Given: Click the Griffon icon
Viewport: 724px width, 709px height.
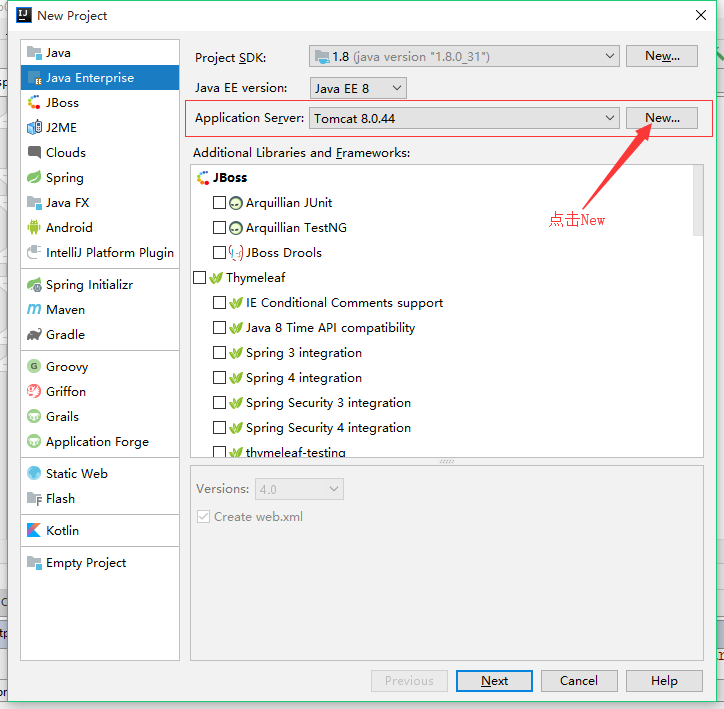Looking at the screenshot, I should [34, 391].
